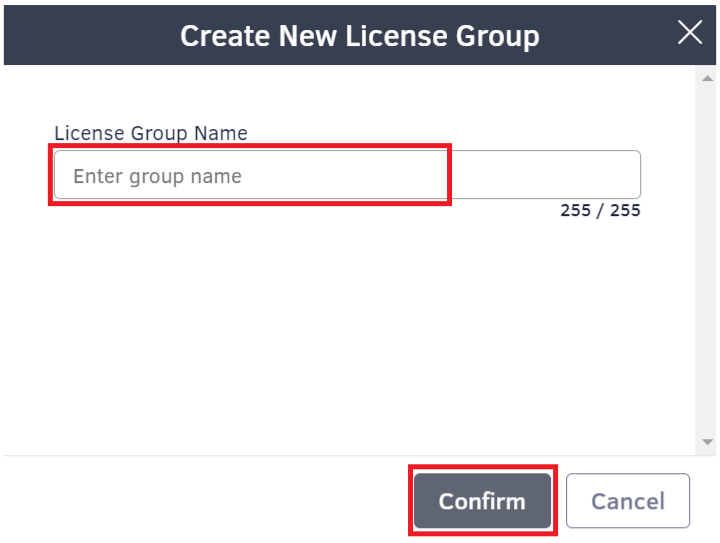This screenshot has width=720, height=543.
Task: Click the 'Enter group name' placeholder text
Action: click(157, 177)
